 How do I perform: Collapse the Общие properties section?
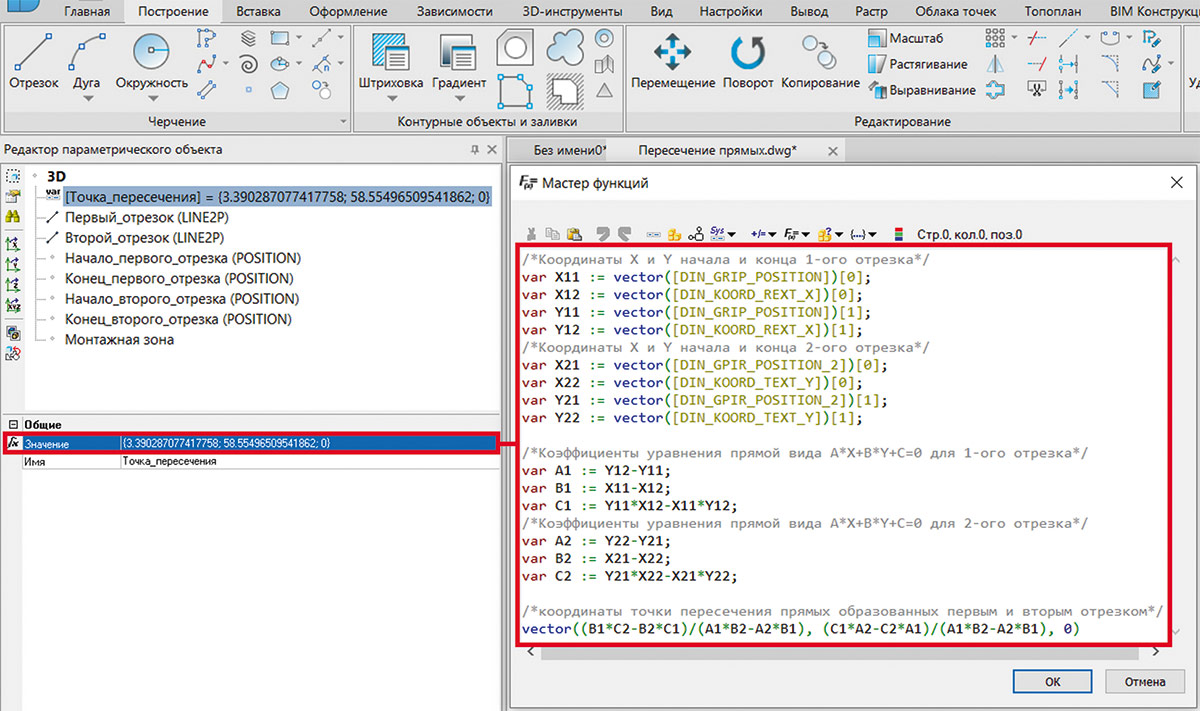(x=13, y=424)
